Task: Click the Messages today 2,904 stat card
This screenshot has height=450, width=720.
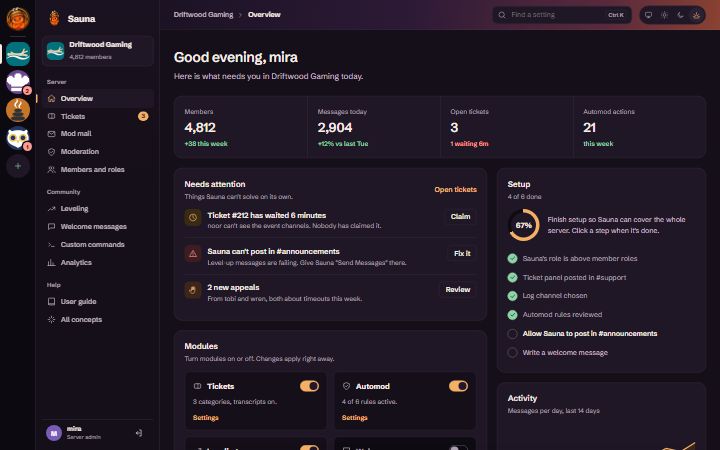Action: (374, 127)
